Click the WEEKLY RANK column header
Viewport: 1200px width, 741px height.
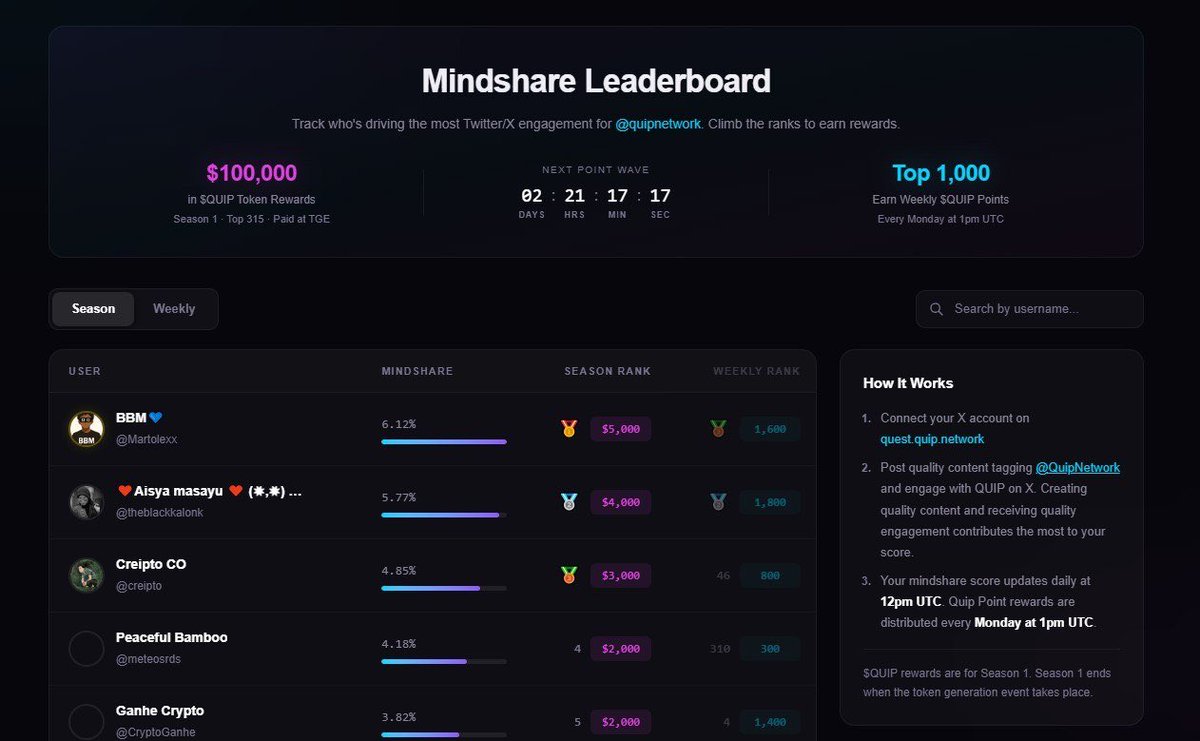tap(756, 371)
